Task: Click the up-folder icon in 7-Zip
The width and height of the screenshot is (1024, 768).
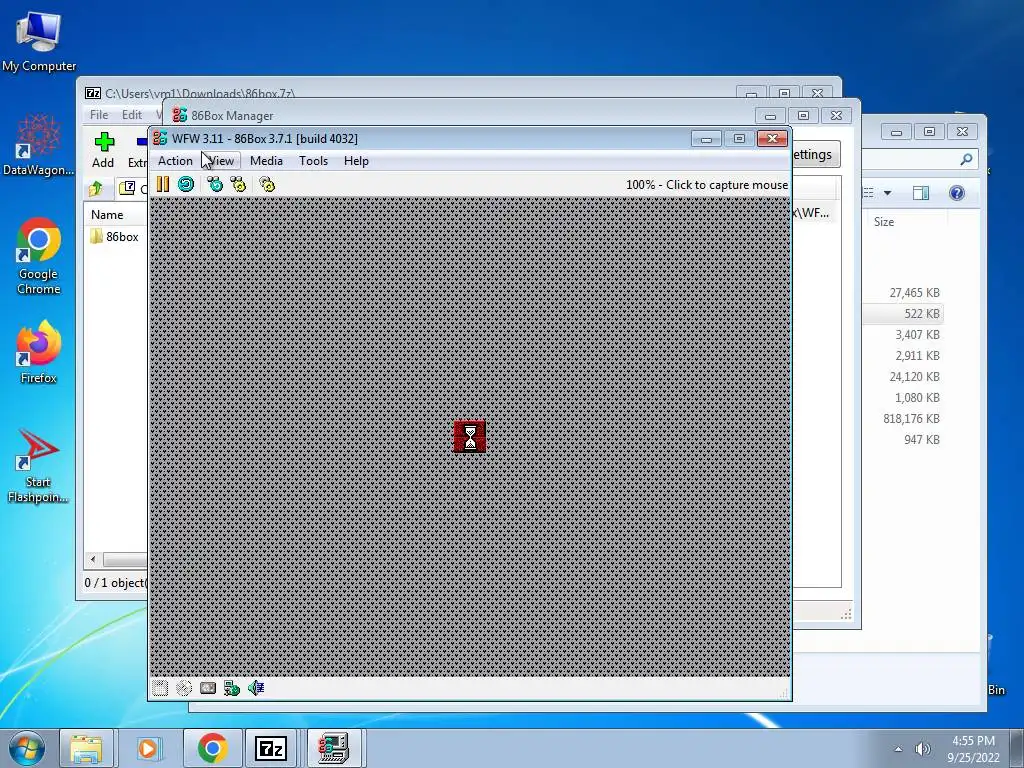Action: [x=96, y=189]
